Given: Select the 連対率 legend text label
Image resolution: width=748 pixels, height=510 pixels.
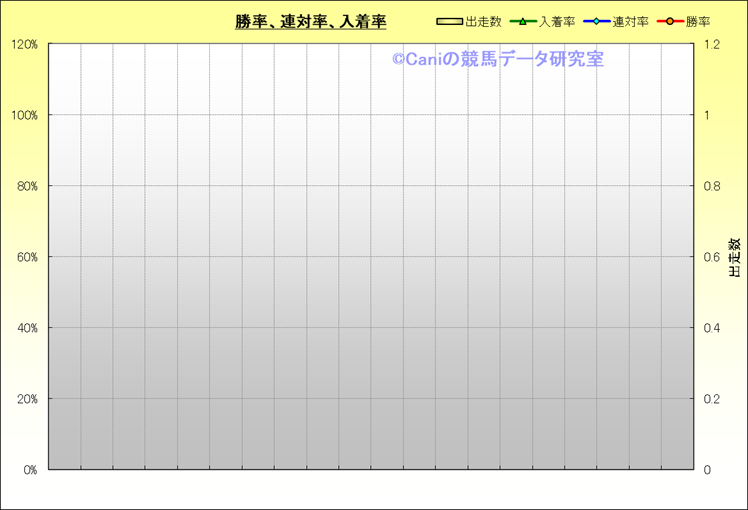Looking at the screenshot, I should (x=631, y=22).
